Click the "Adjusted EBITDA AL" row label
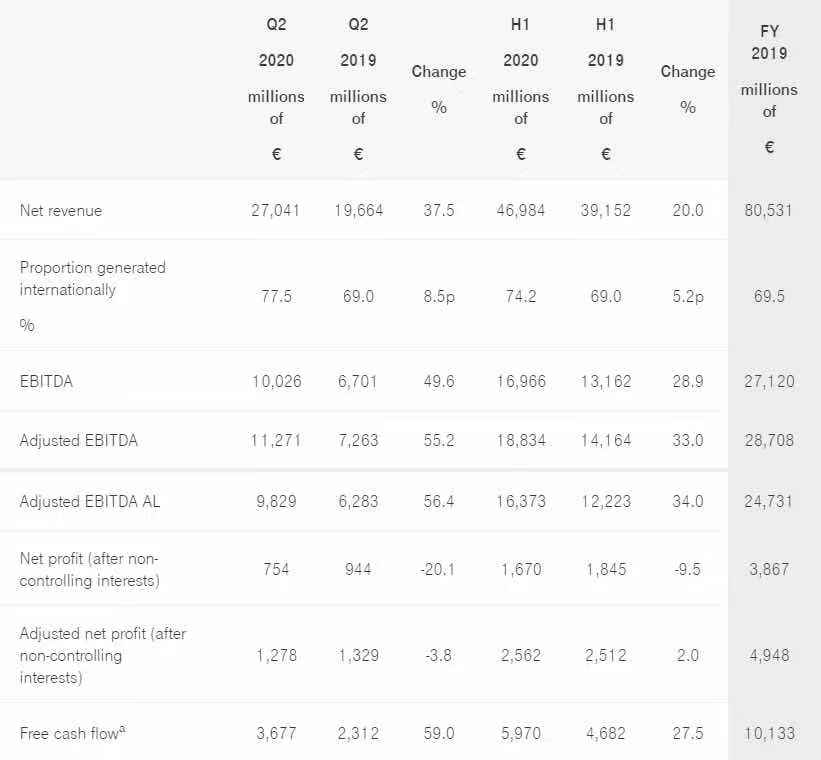This screenshot has width=821, height=760. (90, 501)
